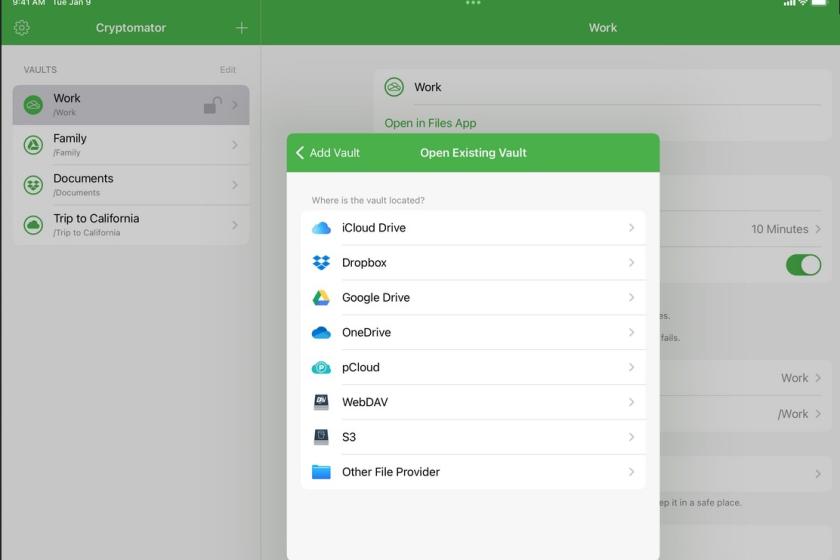
Task: Open the Family vault row
Action: [x=131, y=145]
